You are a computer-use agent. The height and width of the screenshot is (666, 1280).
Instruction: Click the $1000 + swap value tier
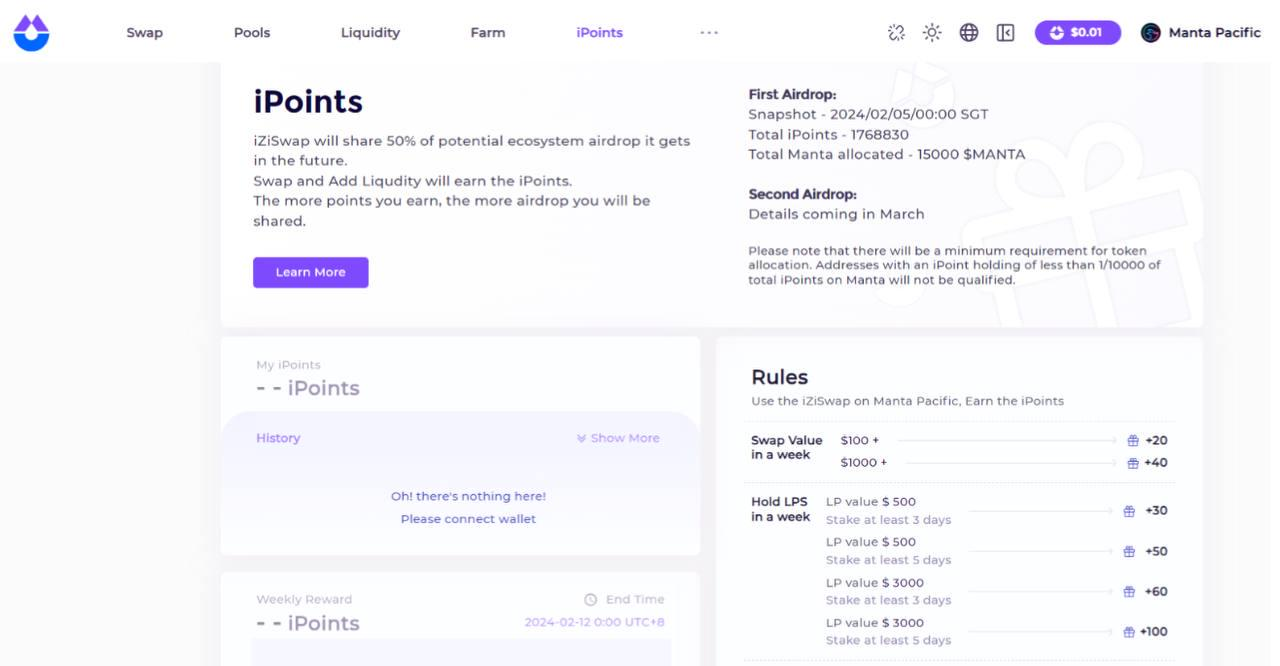tap(864, 462)
